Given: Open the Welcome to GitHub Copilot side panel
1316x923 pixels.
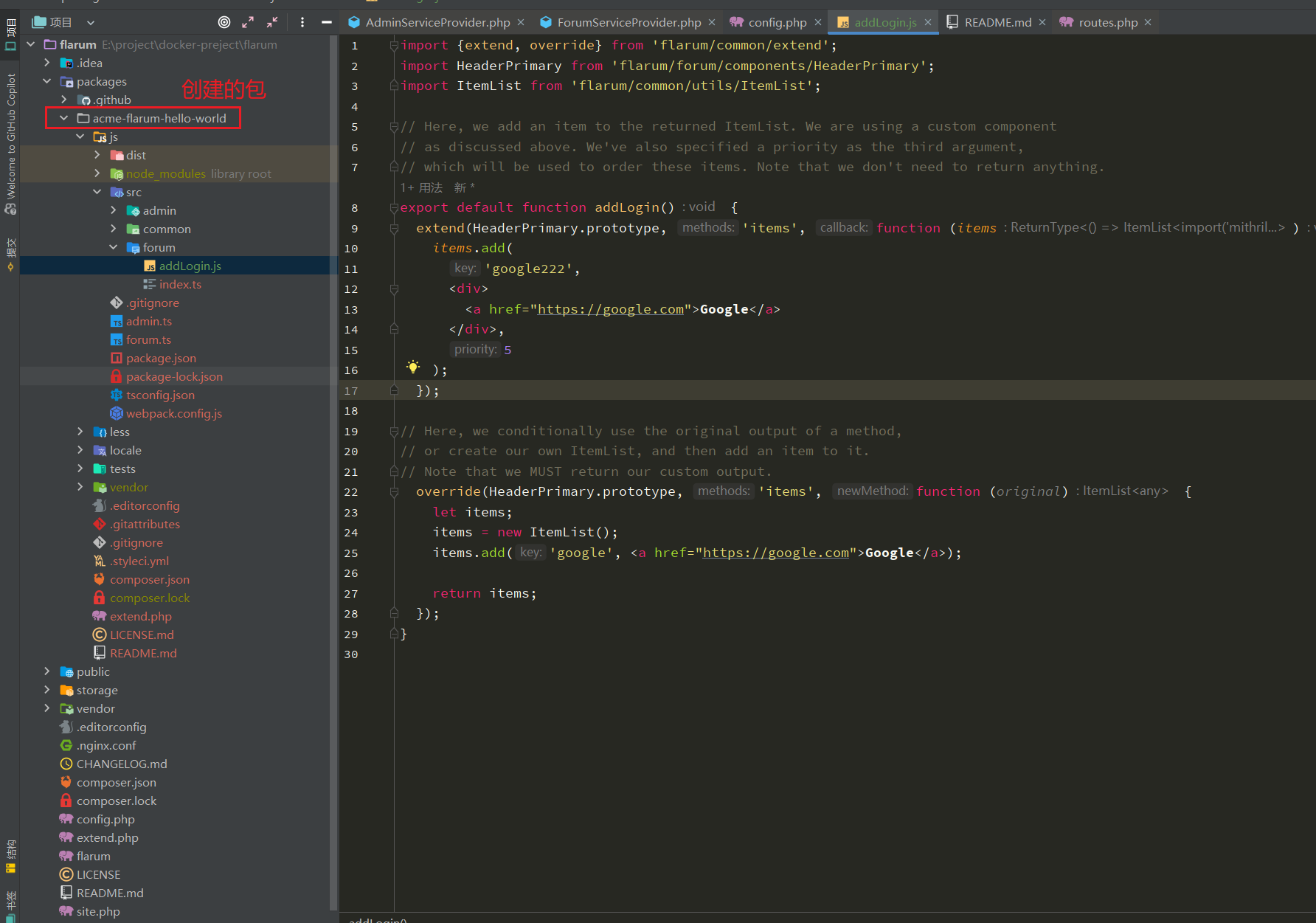Looking at the screenshot, I should coord(10,144).
